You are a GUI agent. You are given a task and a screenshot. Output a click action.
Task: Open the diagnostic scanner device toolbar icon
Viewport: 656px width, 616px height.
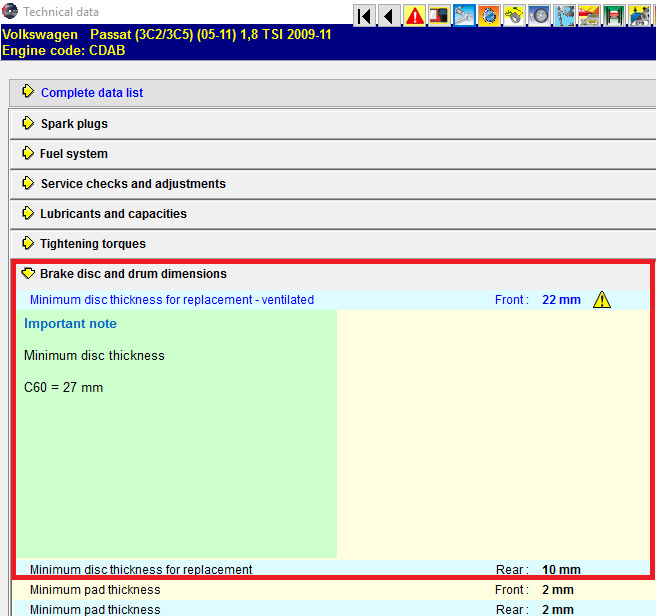(x=439, y=16)
